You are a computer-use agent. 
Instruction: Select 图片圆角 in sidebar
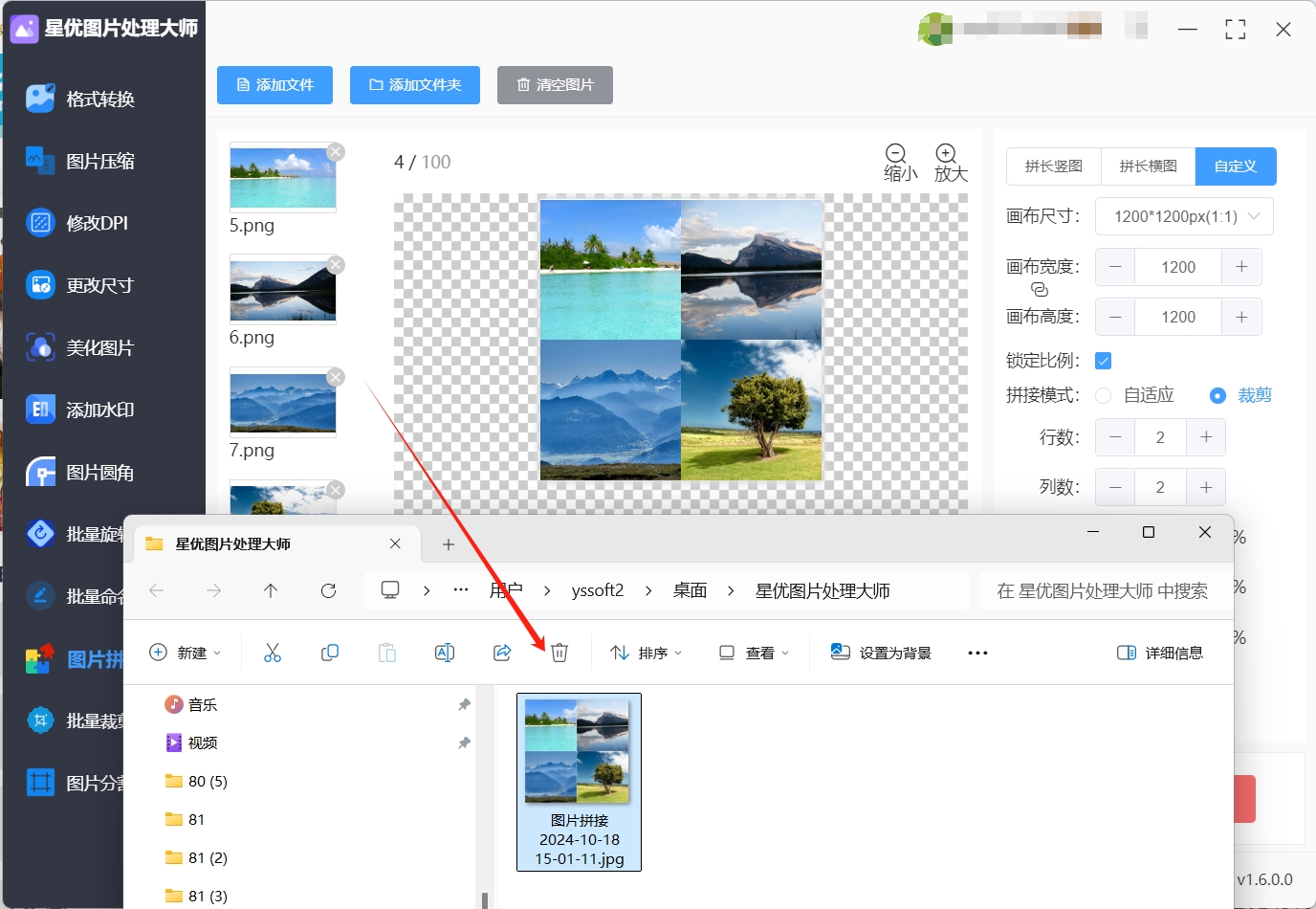click(82, 472)
